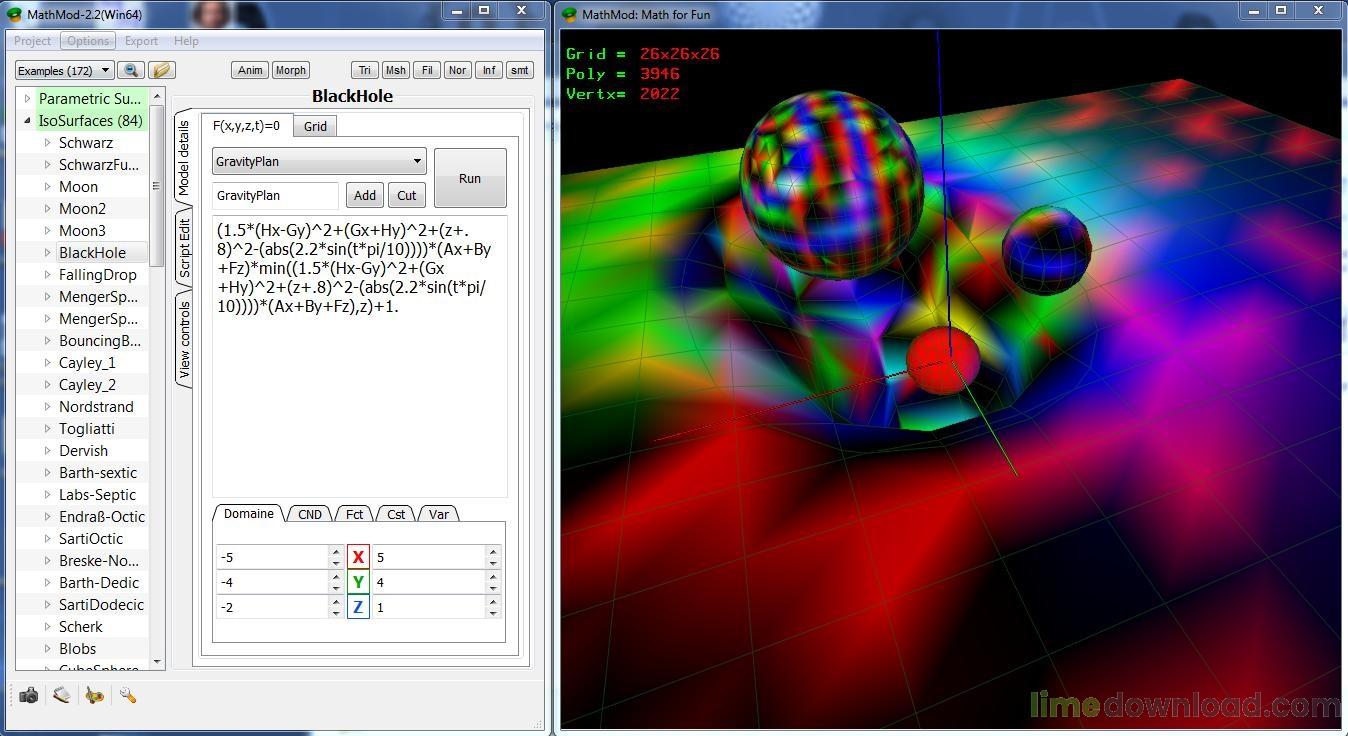Viewport: 1348px width, 736px height.
Task: Click the green Y axis button
Action: coord(358,582)
